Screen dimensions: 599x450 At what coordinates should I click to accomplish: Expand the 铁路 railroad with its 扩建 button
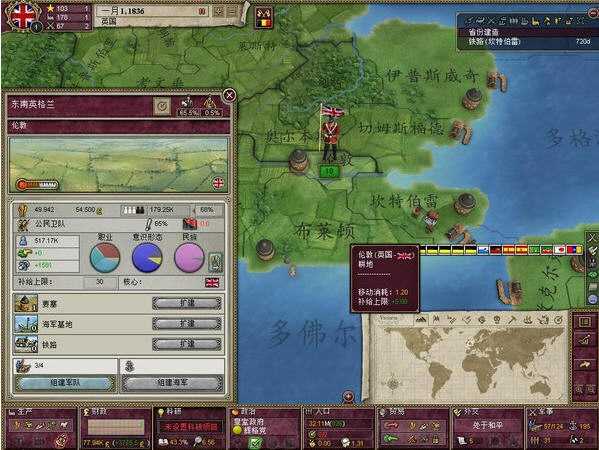[187, 344]
